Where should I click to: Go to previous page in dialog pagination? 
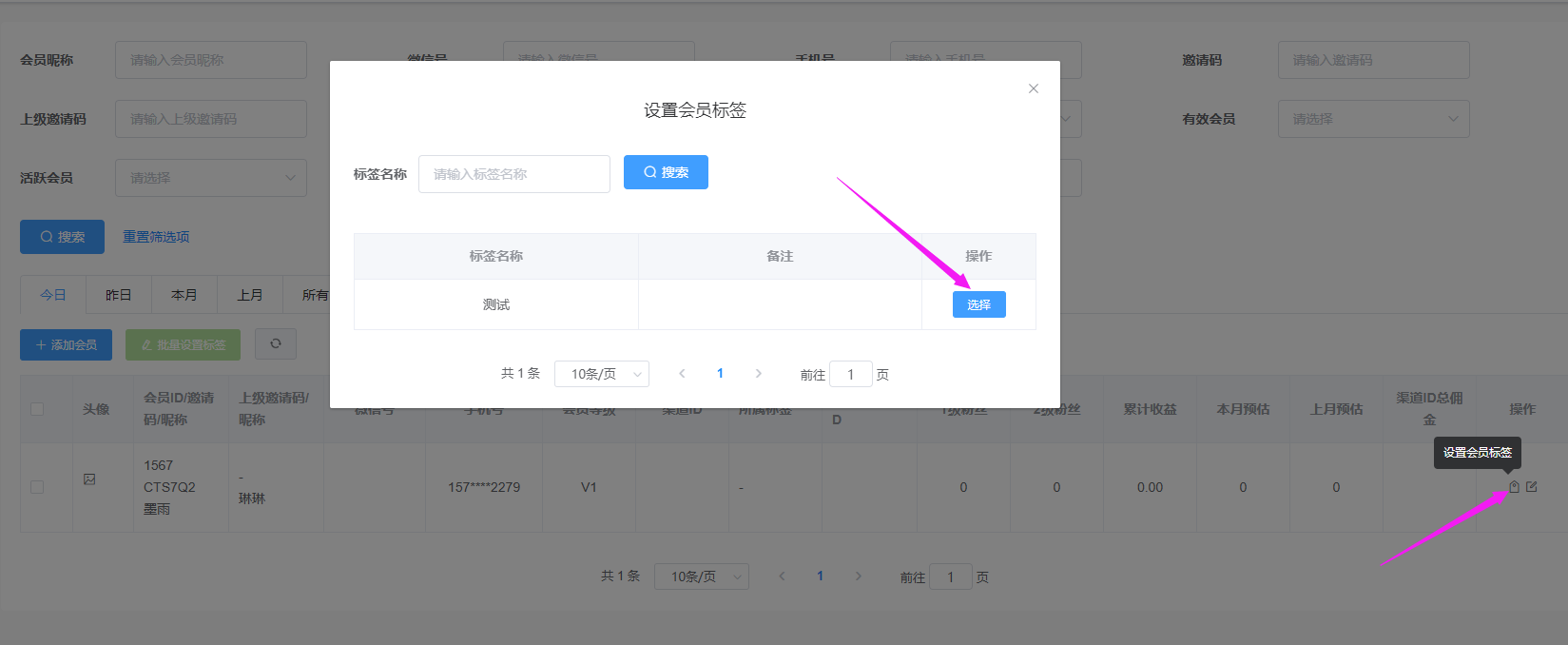click(682, 374)
